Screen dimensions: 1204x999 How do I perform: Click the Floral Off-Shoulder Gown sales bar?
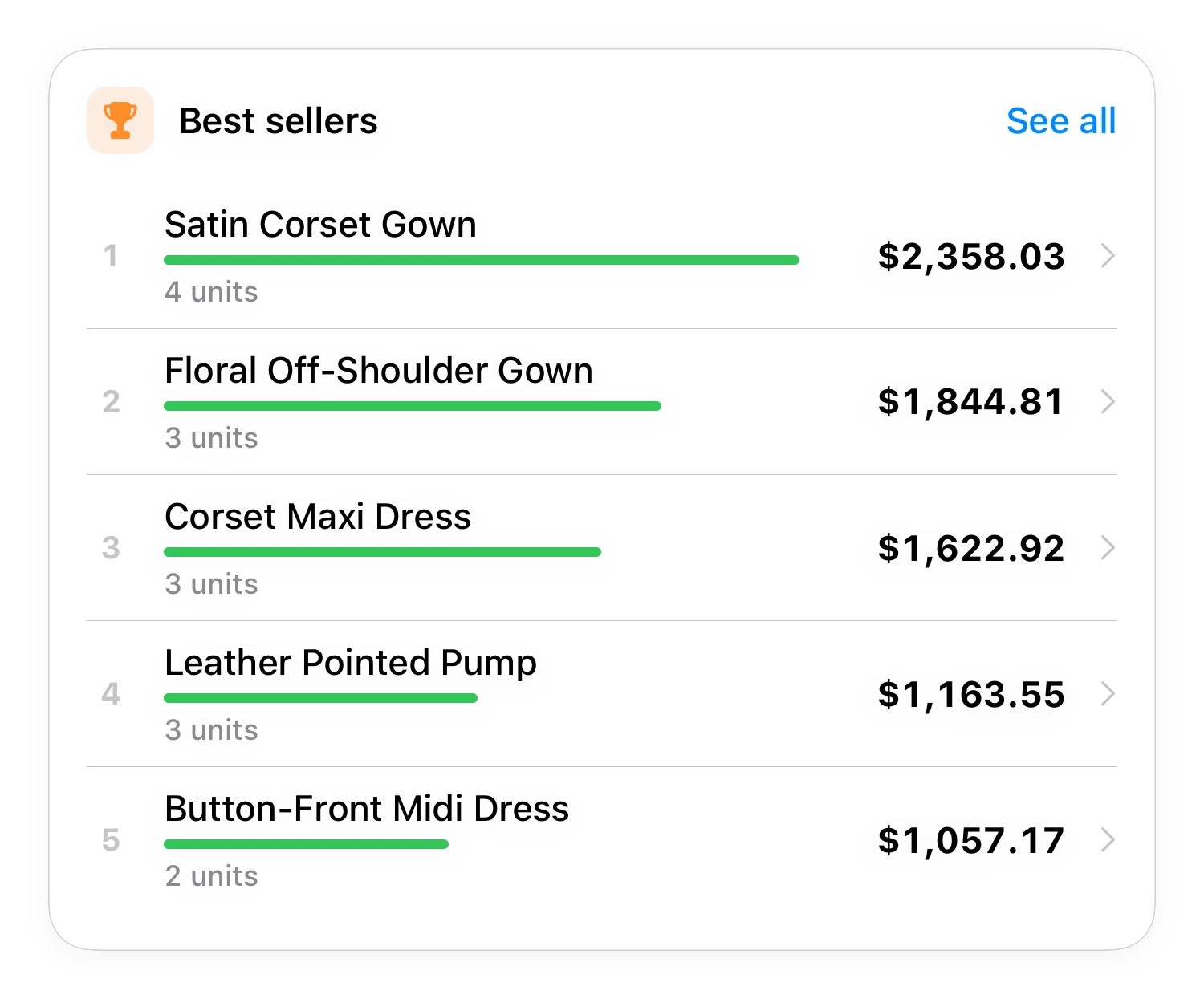coord(413,406)
